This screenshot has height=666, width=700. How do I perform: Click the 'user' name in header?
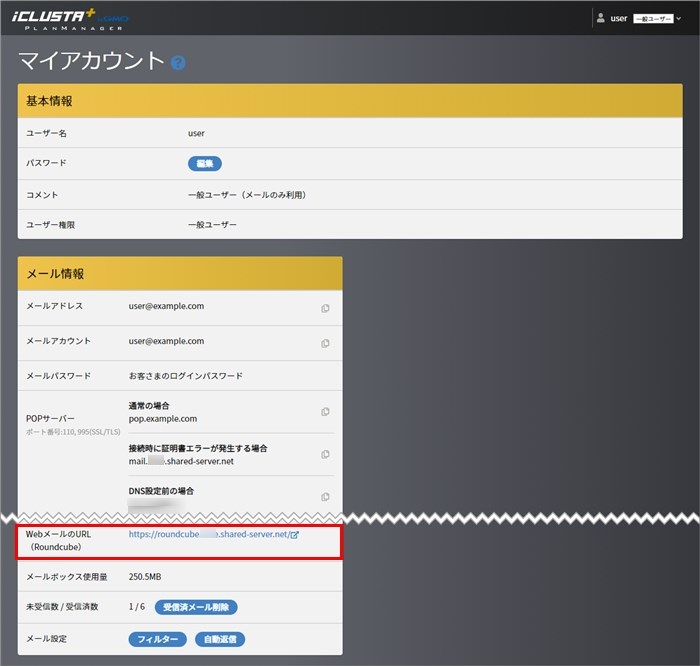pos(619,18)
